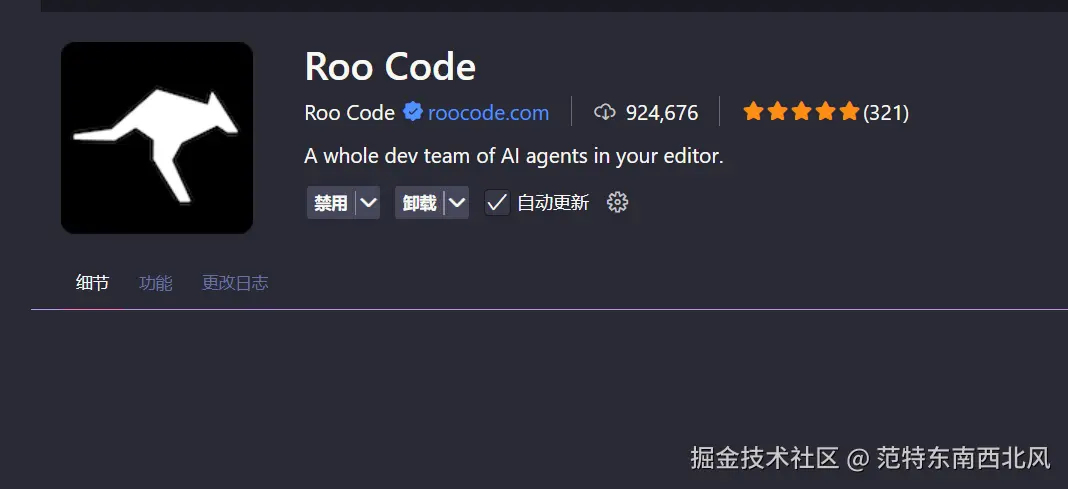The height and width of the screenshot is (489, 1068).
Task: Expand the 禁用 dropdown arrow
Action: pos(368,203)
